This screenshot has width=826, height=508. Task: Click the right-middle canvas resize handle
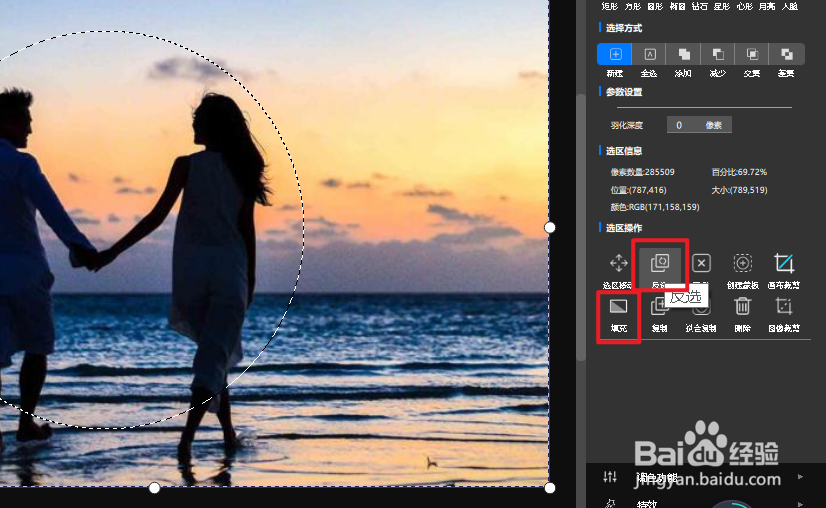549,227
